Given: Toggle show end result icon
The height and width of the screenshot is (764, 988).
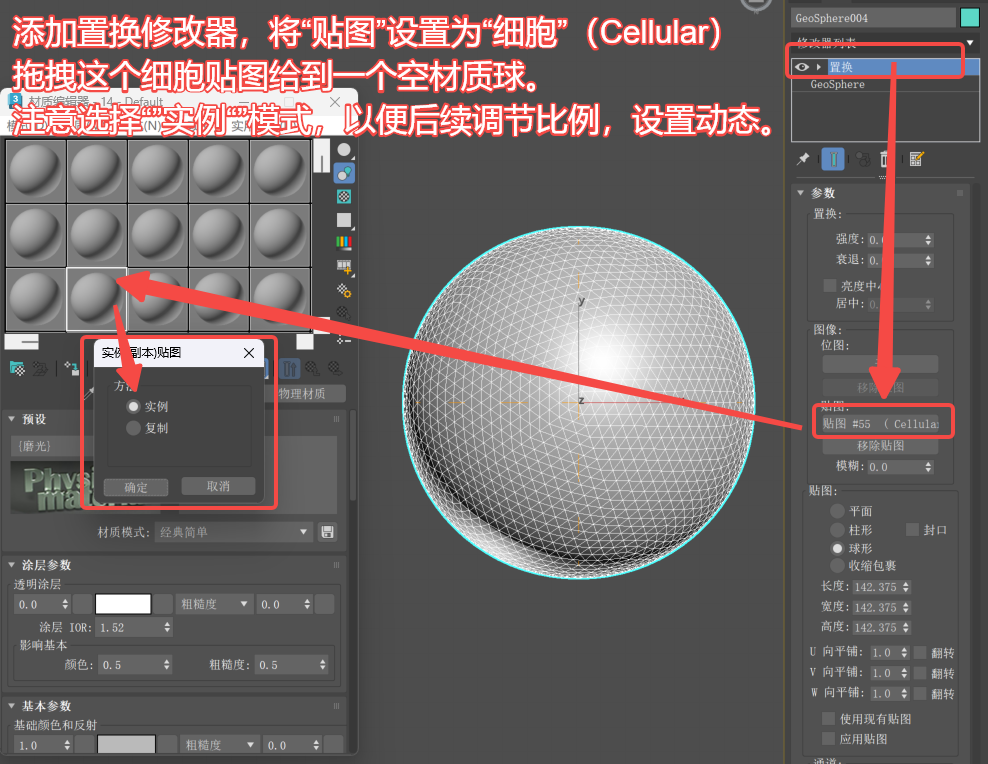Looking at the screenshot, I should coord(833,159).
